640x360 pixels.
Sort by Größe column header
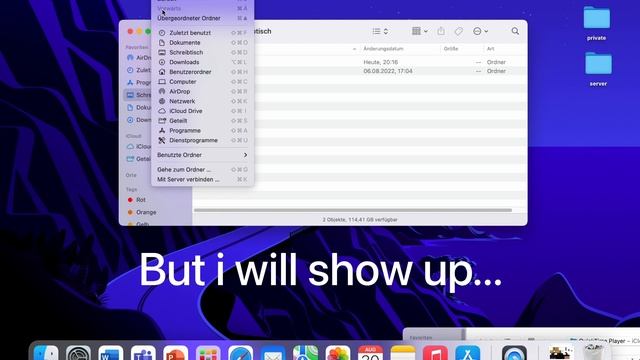click(451, 49)
